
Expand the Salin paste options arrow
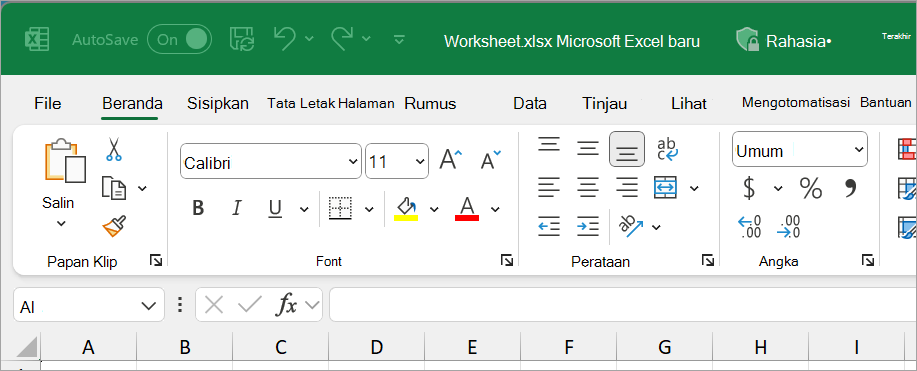click(61, 224)
